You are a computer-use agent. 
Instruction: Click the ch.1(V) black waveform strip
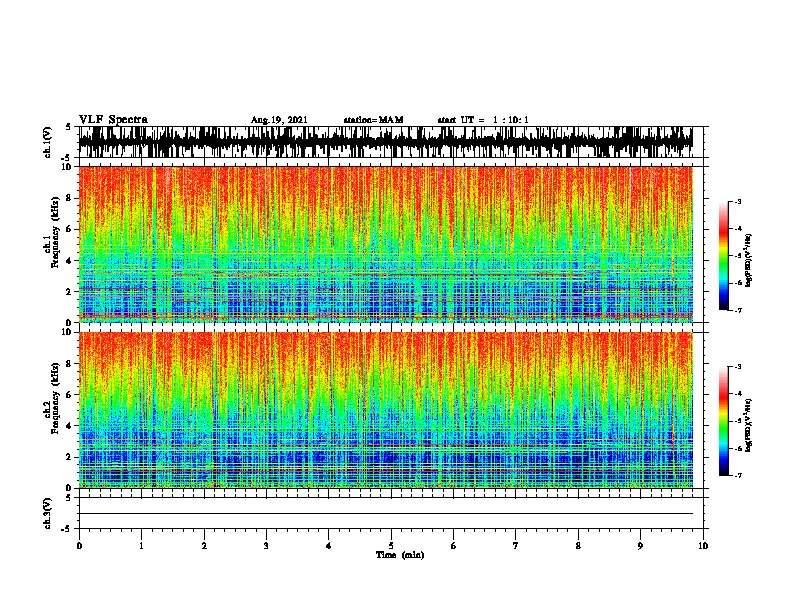[x=386, y=142]
